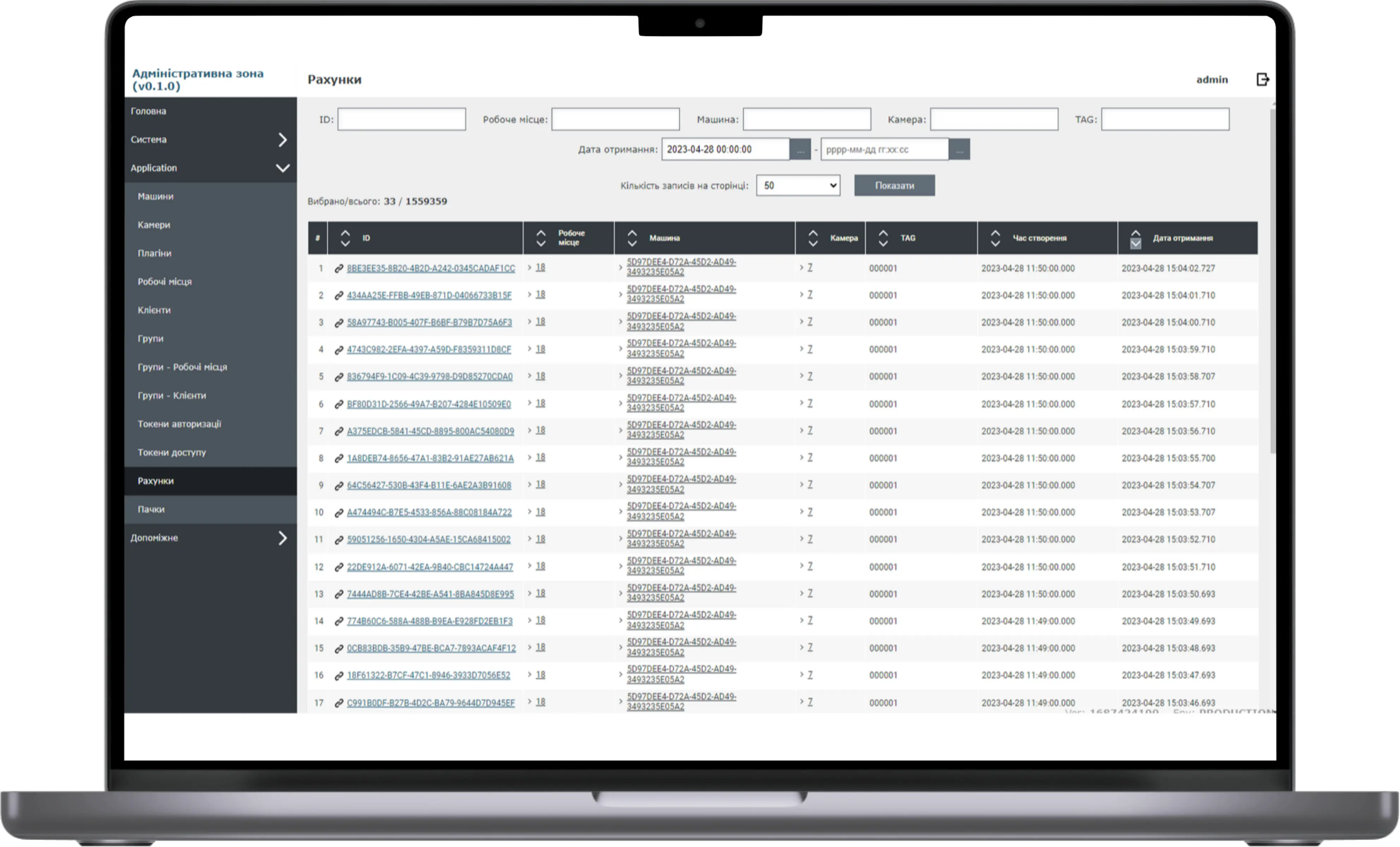Open the Пачки sidebar item

tap(151, 509)
